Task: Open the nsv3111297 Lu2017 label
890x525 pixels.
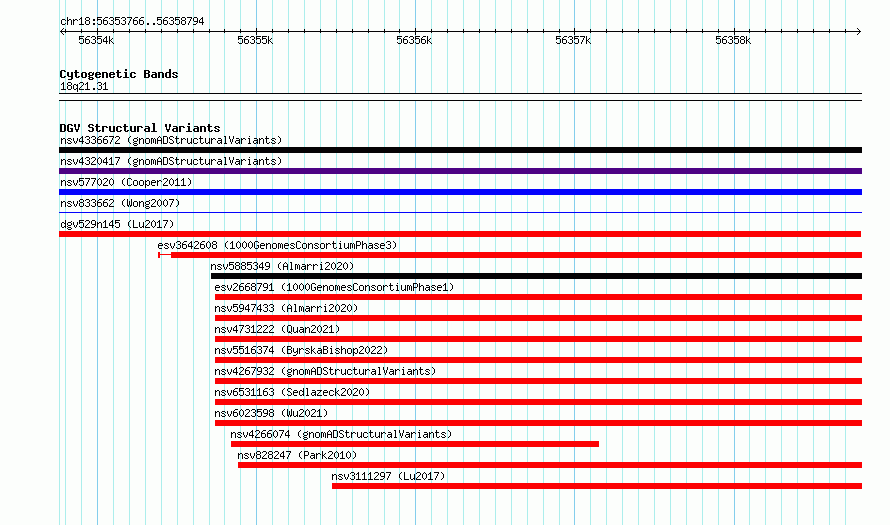Action: [x=388, y=476]
